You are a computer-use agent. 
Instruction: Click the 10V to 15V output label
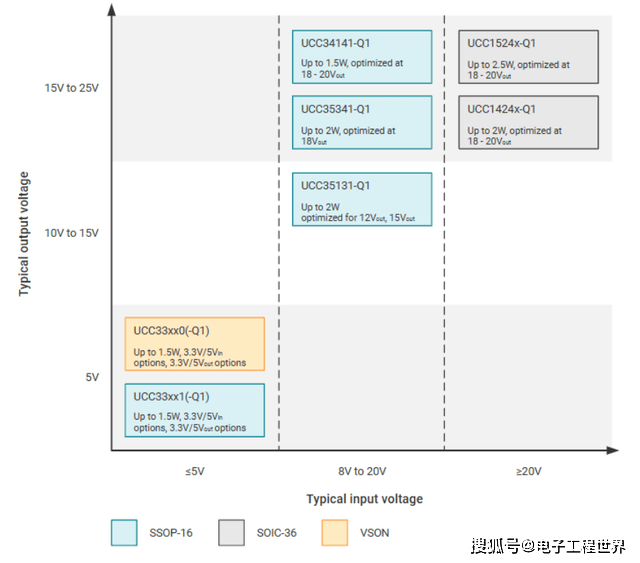click(71, 233)
